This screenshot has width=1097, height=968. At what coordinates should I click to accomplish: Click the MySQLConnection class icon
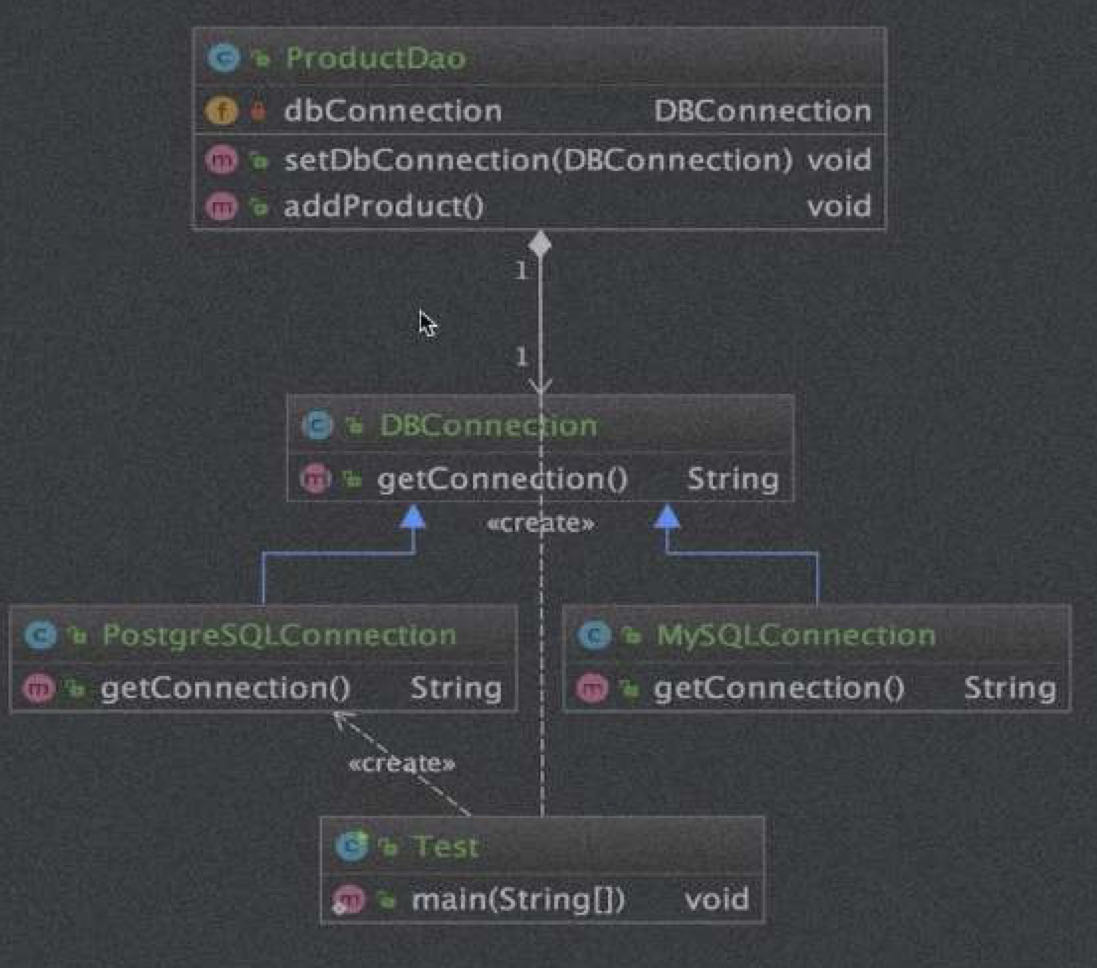coord(595,635)
